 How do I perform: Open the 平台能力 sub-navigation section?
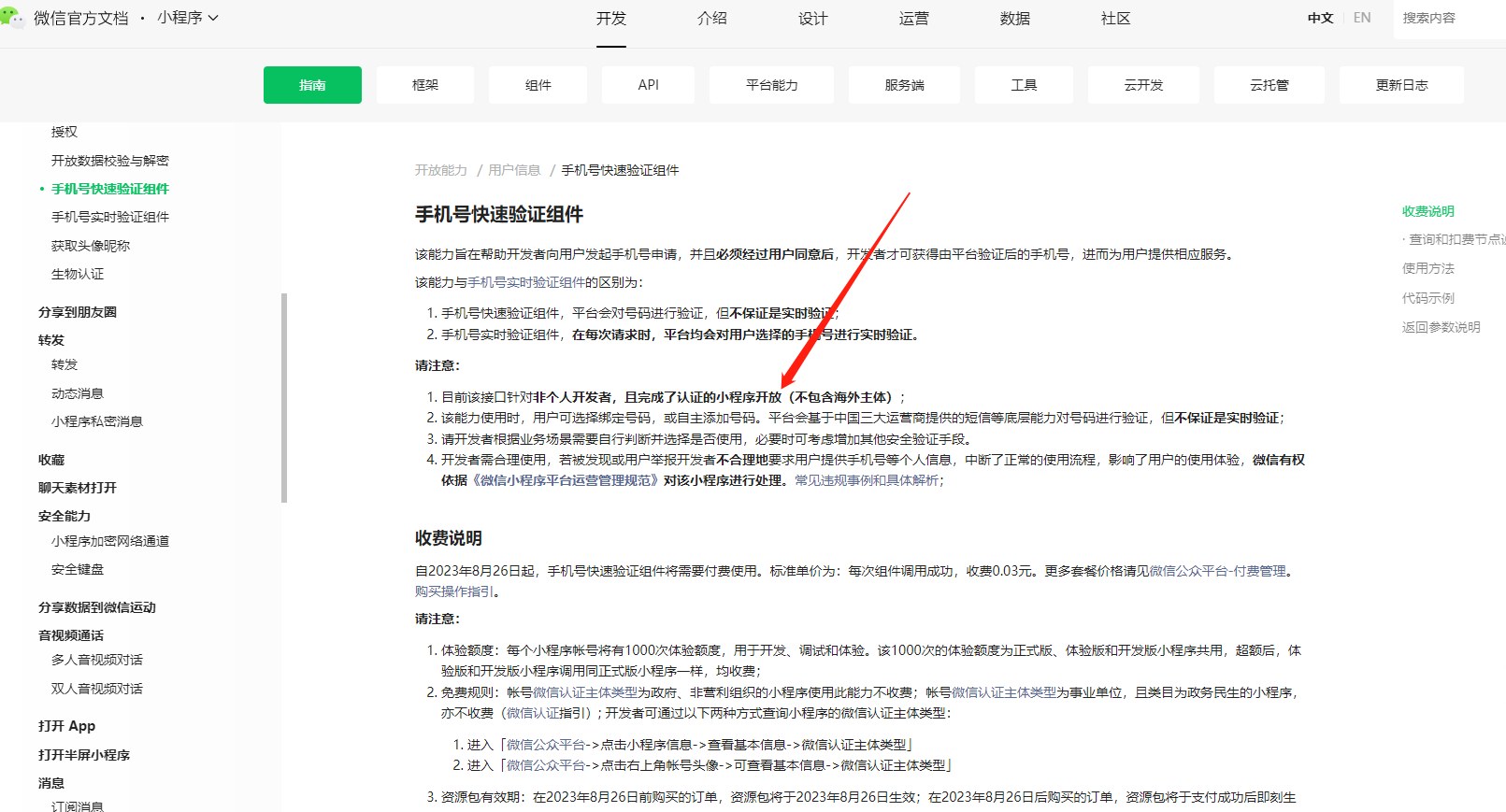(x=772, y=85)
